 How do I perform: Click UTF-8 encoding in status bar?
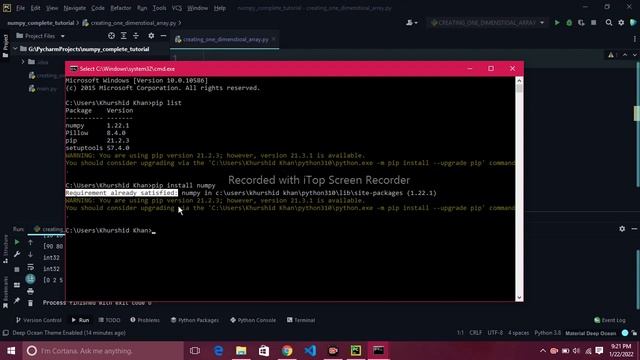495,333
